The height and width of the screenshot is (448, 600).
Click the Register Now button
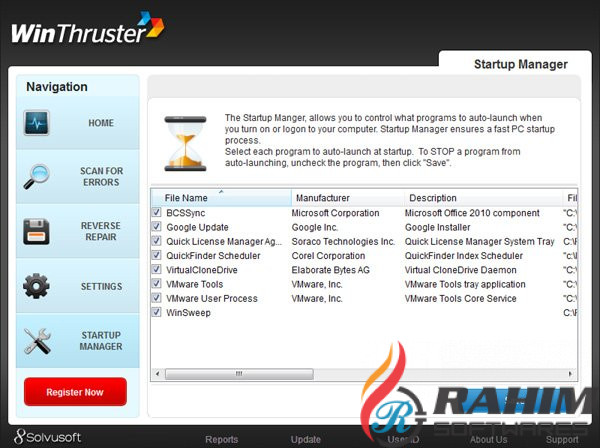75,392
